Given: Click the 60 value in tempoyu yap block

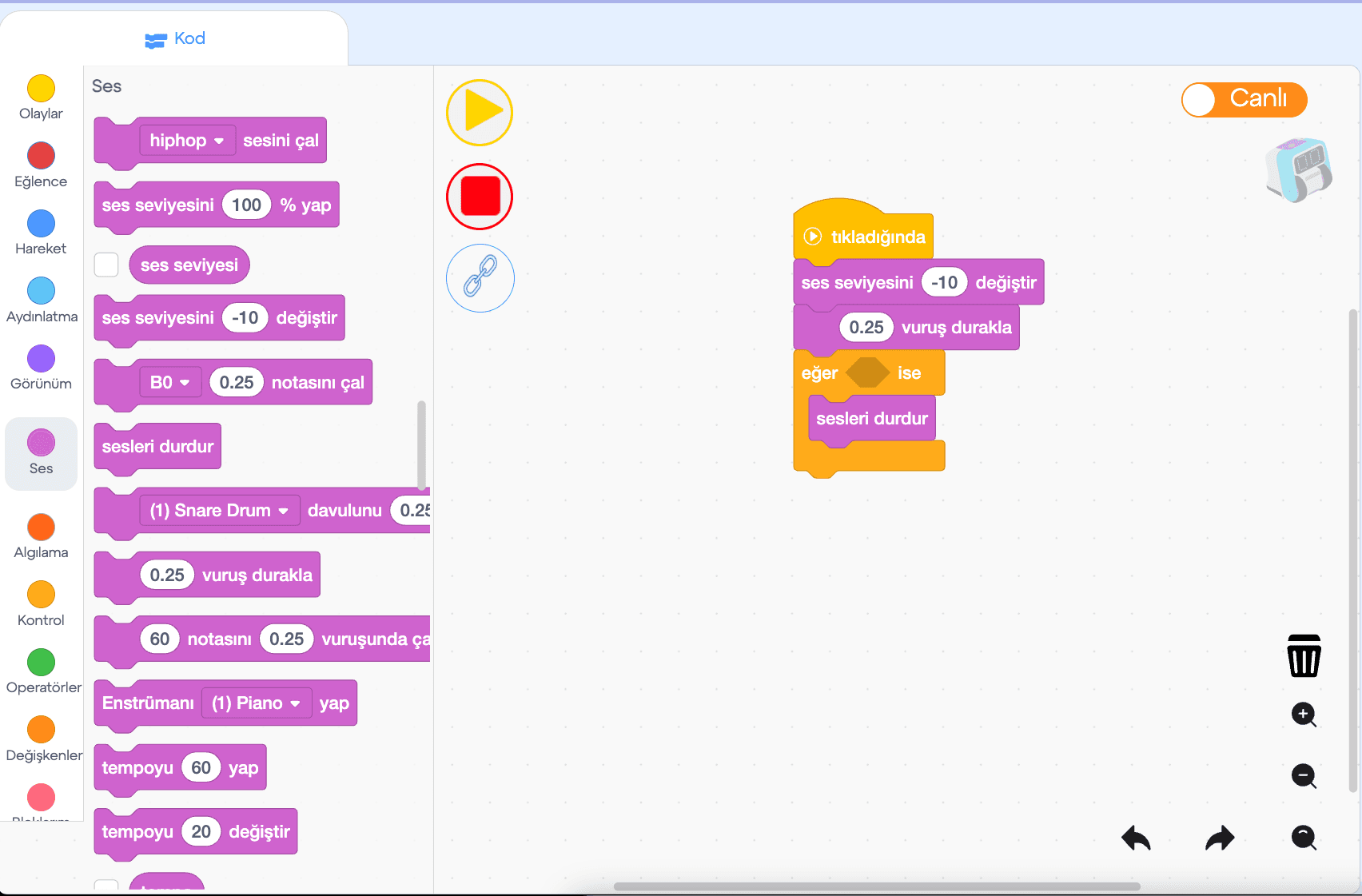Looking at the screenshot, I should click(x=201, y=768).
